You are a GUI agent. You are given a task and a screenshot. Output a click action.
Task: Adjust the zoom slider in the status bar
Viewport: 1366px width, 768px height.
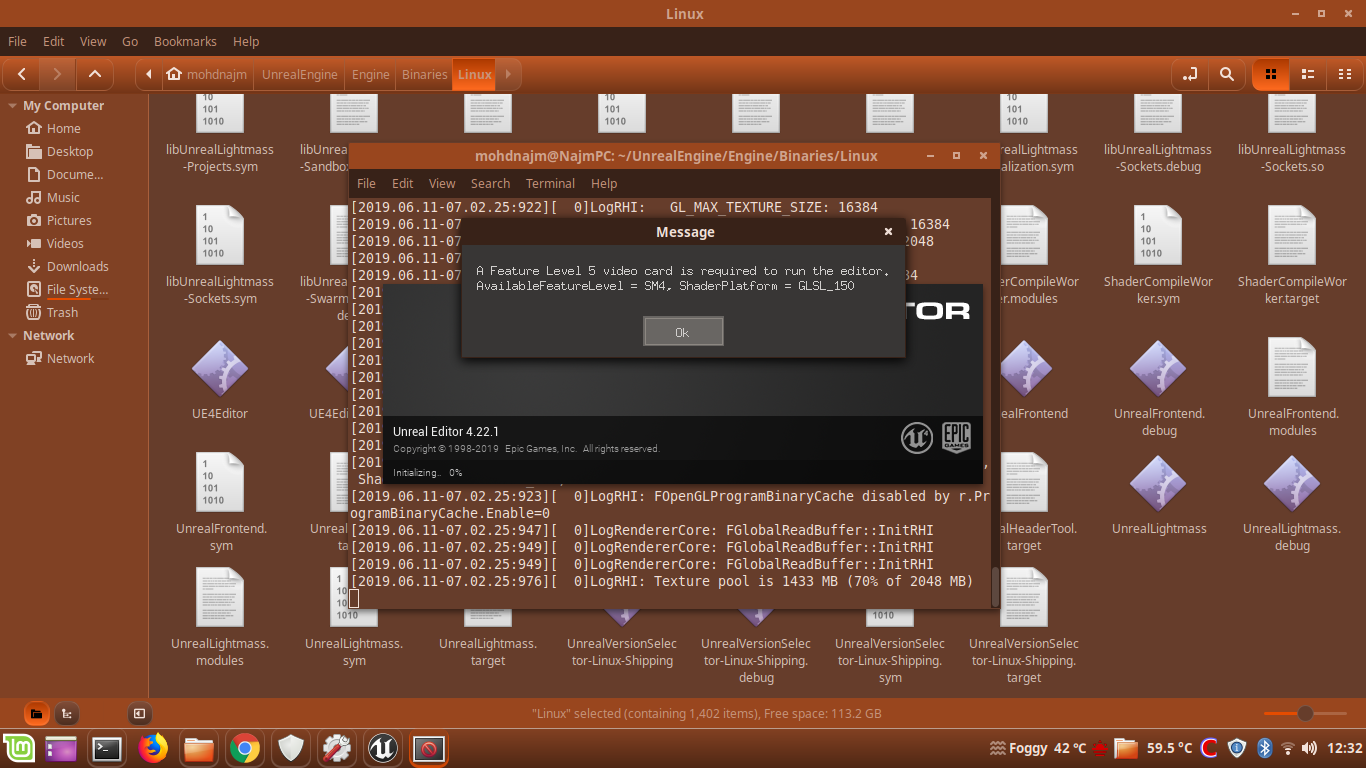pyautogui.click(x=1305, y=713)
